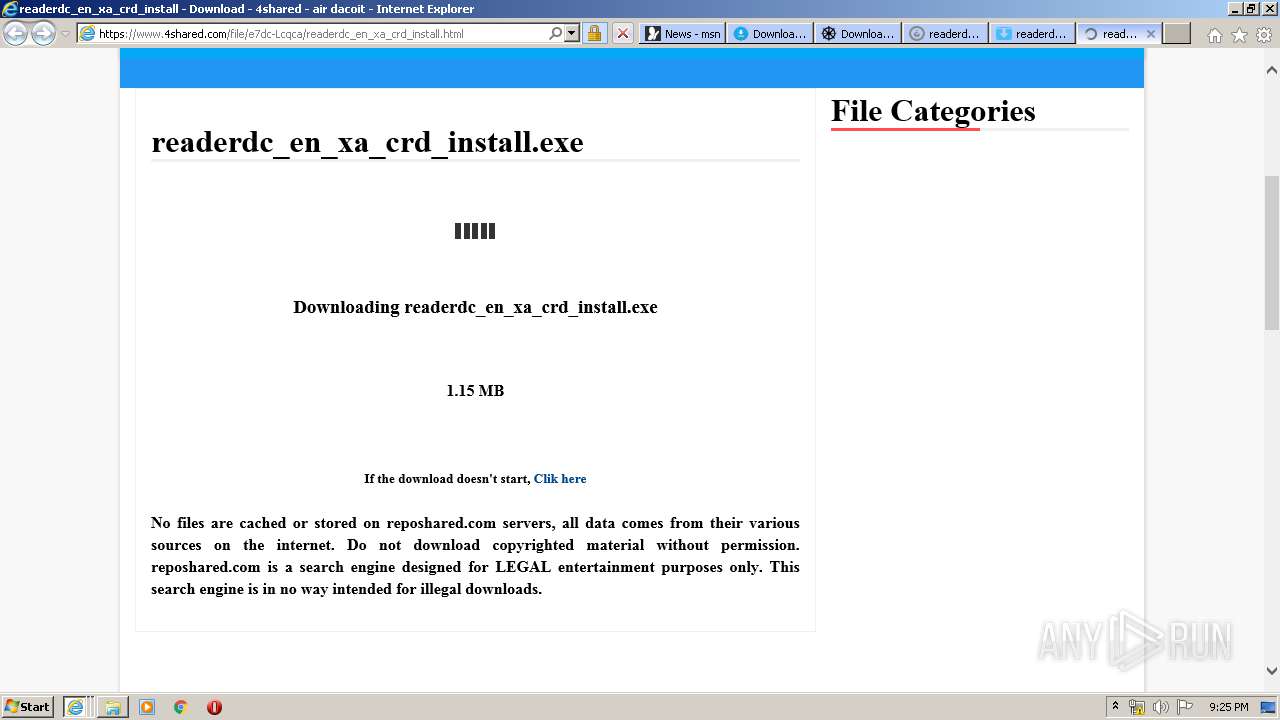1280x720 pixels.
Task: Click the 1.15 MB file size text
Action: (x=475, y=391)
